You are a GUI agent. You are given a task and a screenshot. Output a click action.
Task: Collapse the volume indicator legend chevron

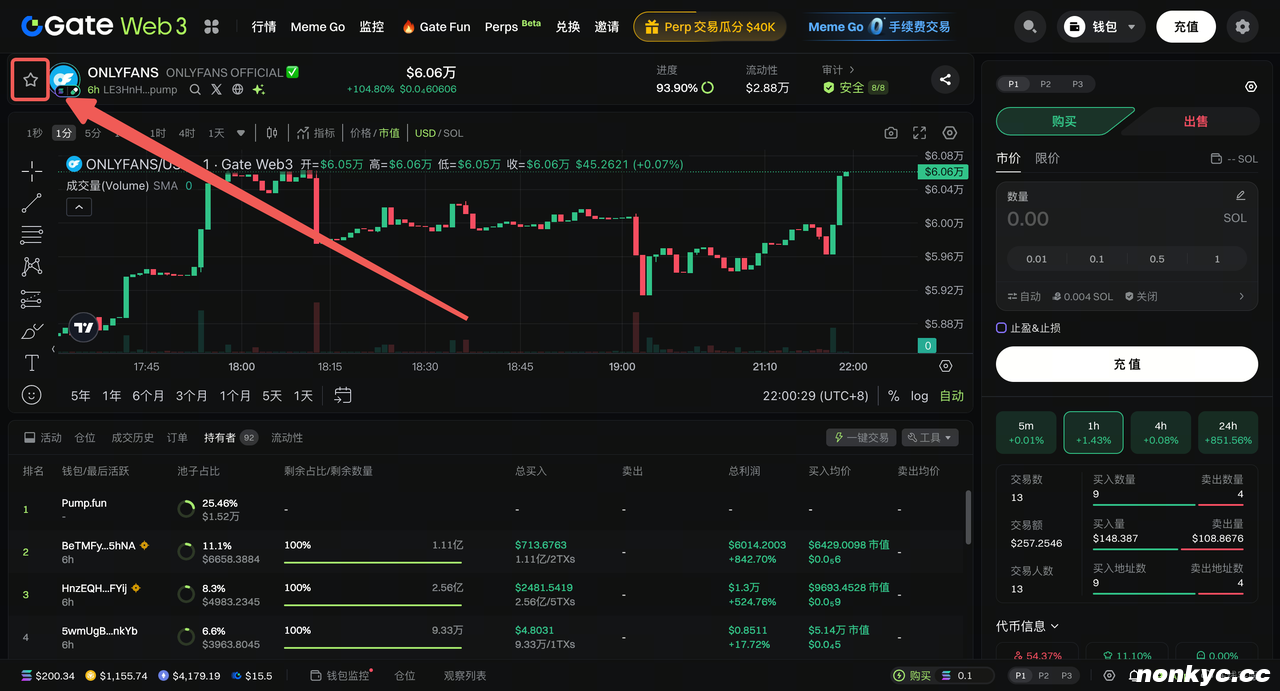[79, 207]
